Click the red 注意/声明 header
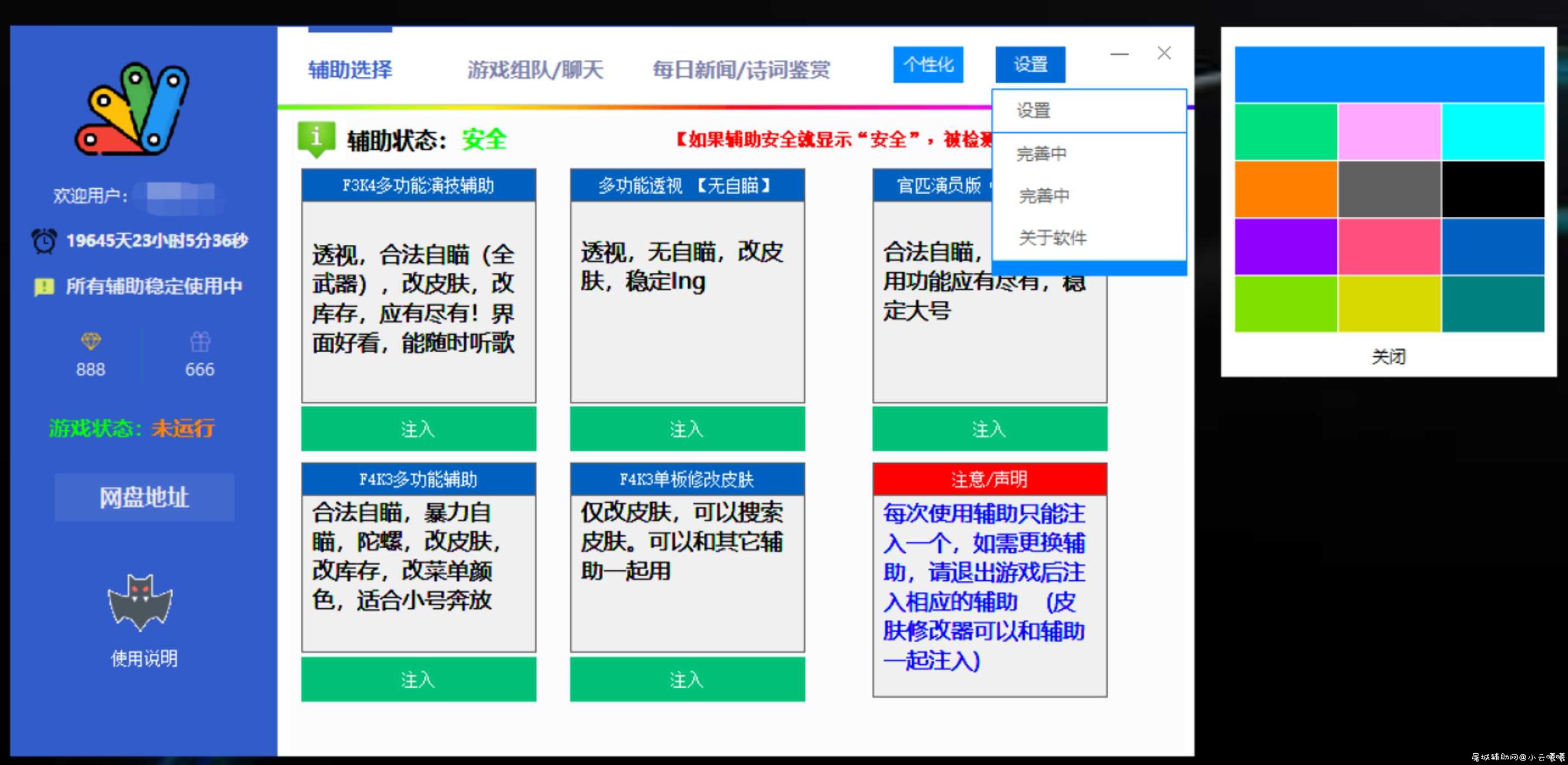 point(990,479)
